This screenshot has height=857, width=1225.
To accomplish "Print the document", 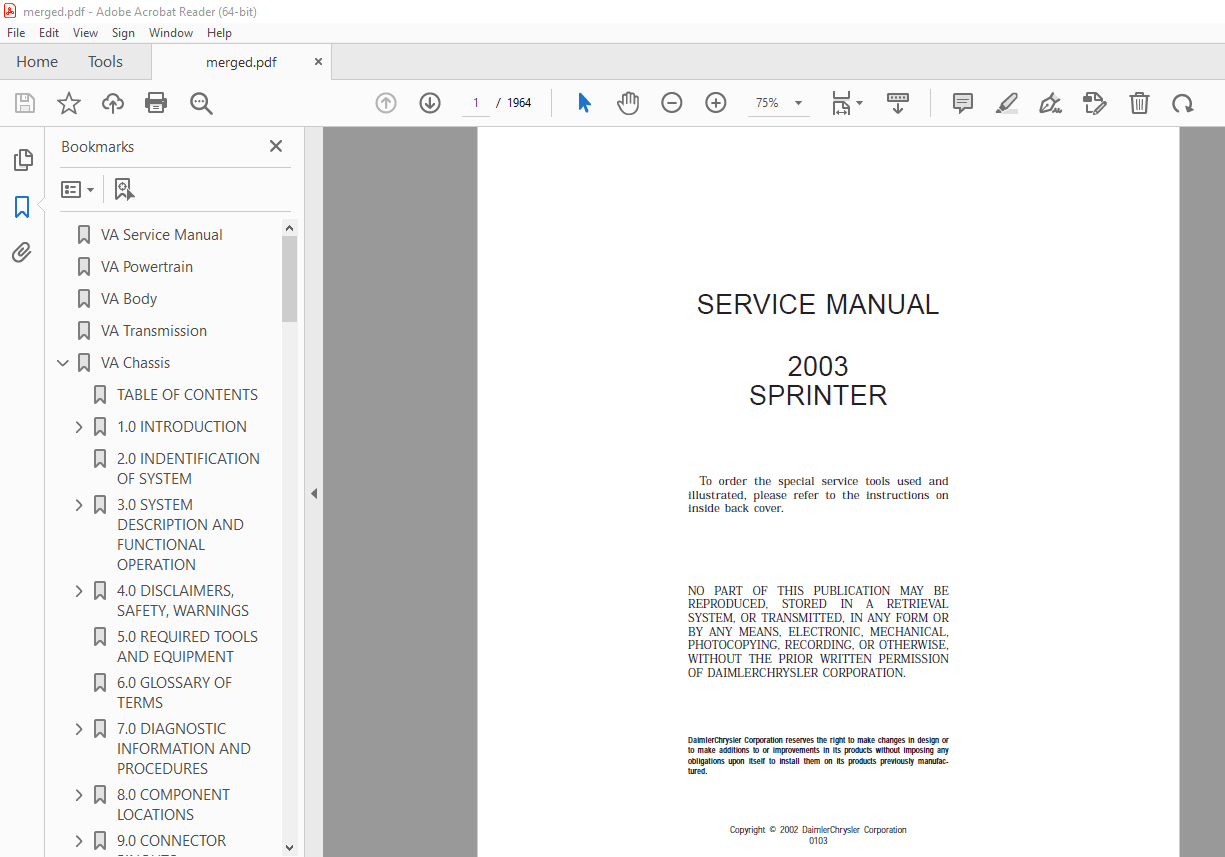I will click(x=156, y=103).
